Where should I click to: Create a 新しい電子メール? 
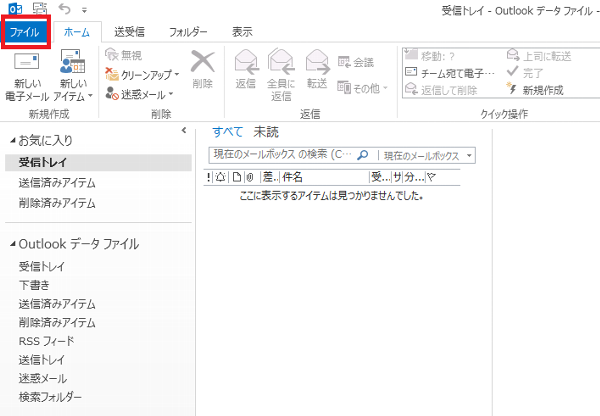click(26, 76)
